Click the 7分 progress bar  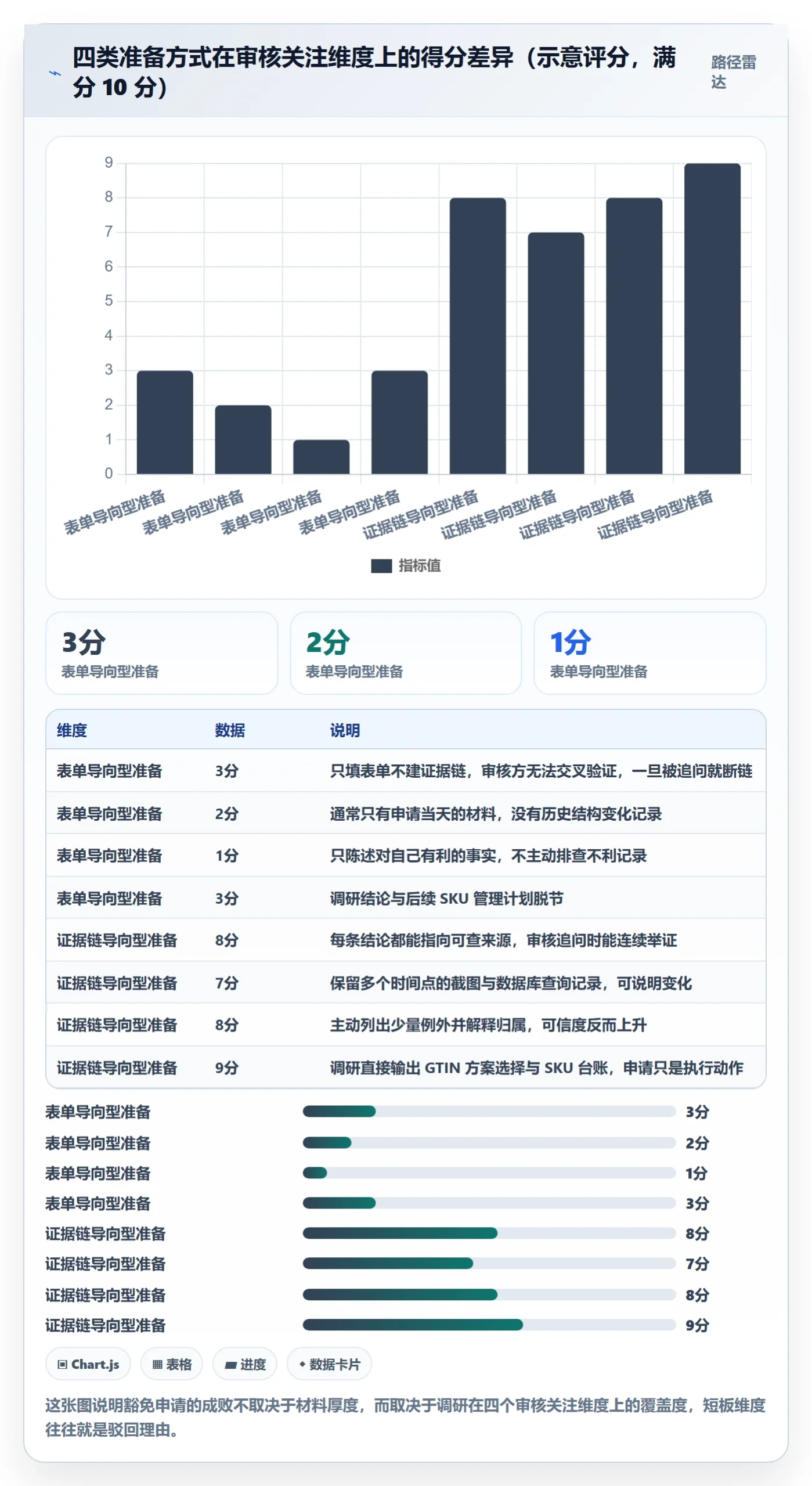point(489,1264)
